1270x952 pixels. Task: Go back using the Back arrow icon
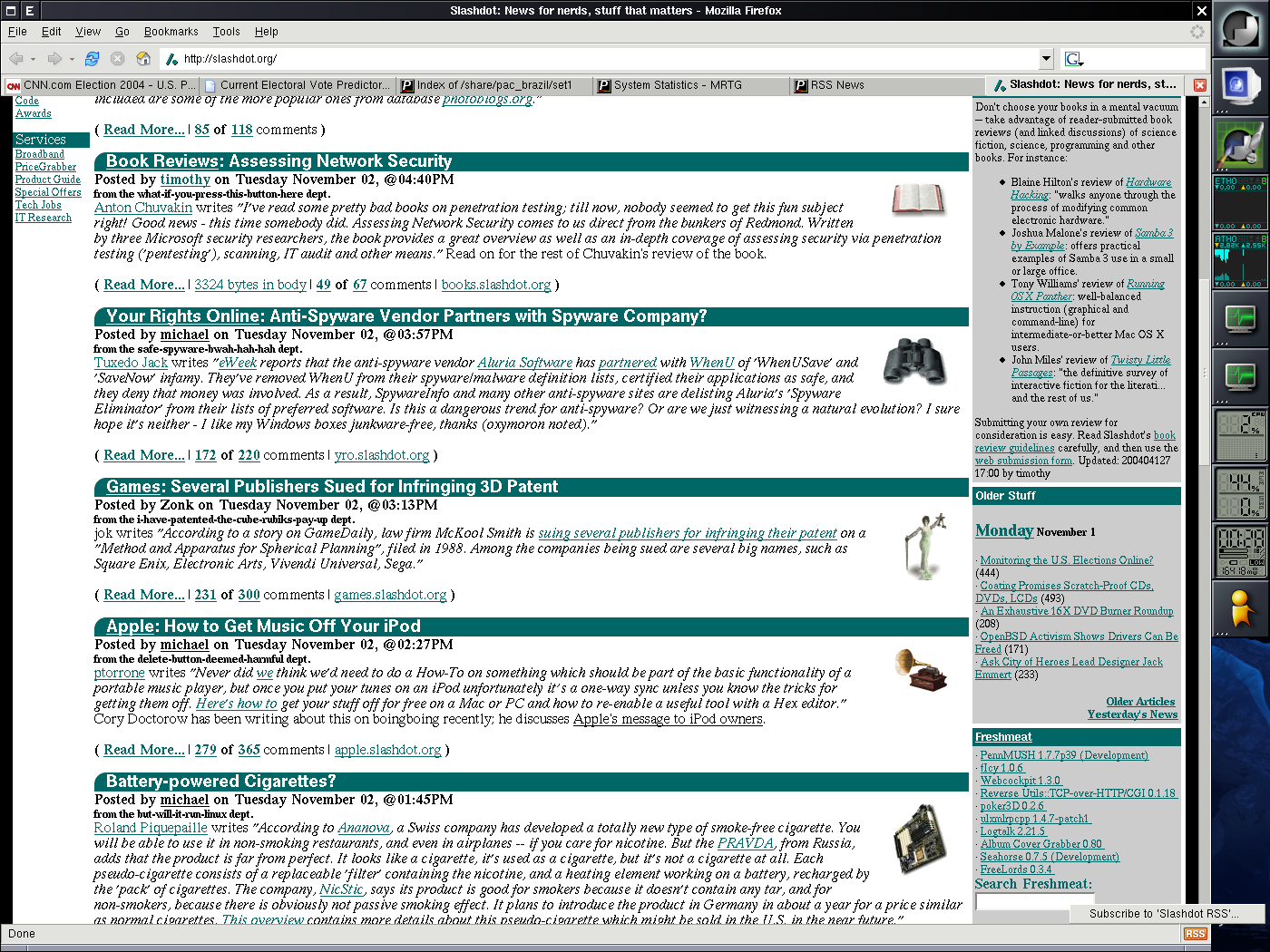click(x=16, y=59)
